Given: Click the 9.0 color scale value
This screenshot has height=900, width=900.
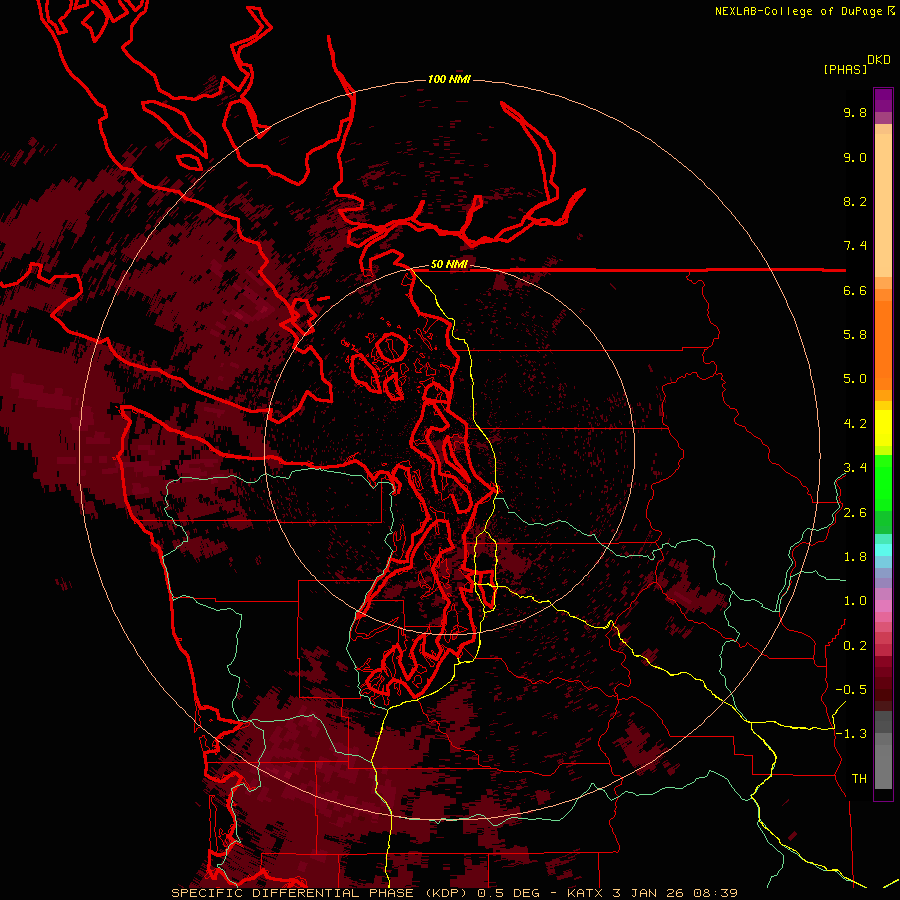Looking at the screenshot, I should [855, 157].
